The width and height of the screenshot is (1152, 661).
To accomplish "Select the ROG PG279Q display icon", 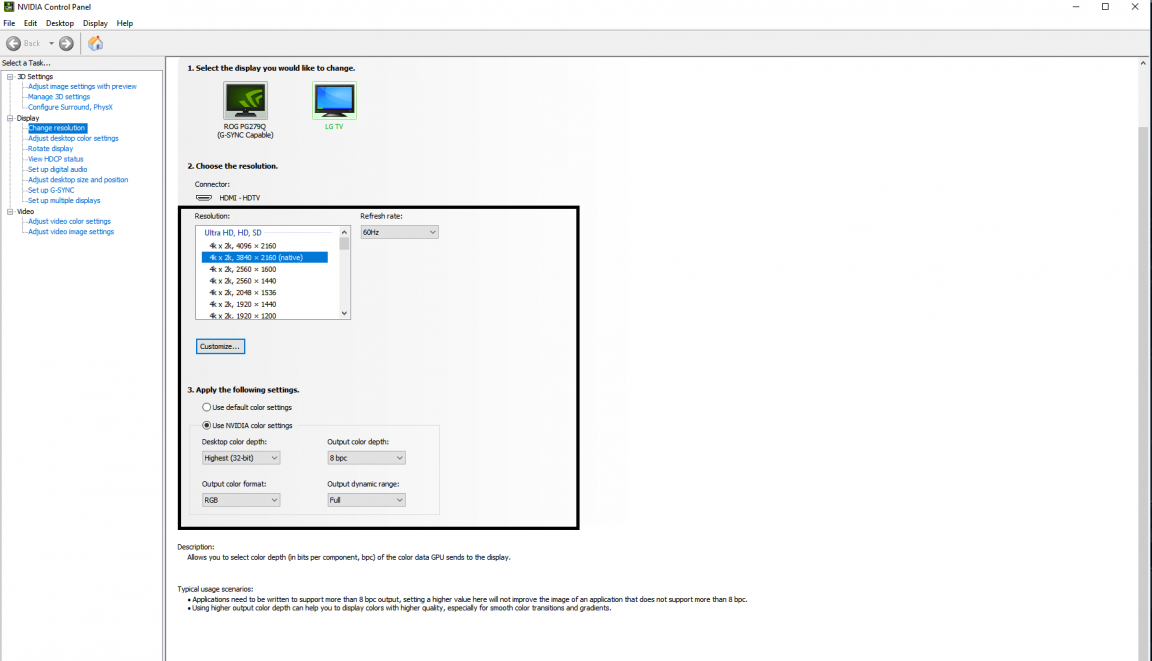I will pos(244,100).
